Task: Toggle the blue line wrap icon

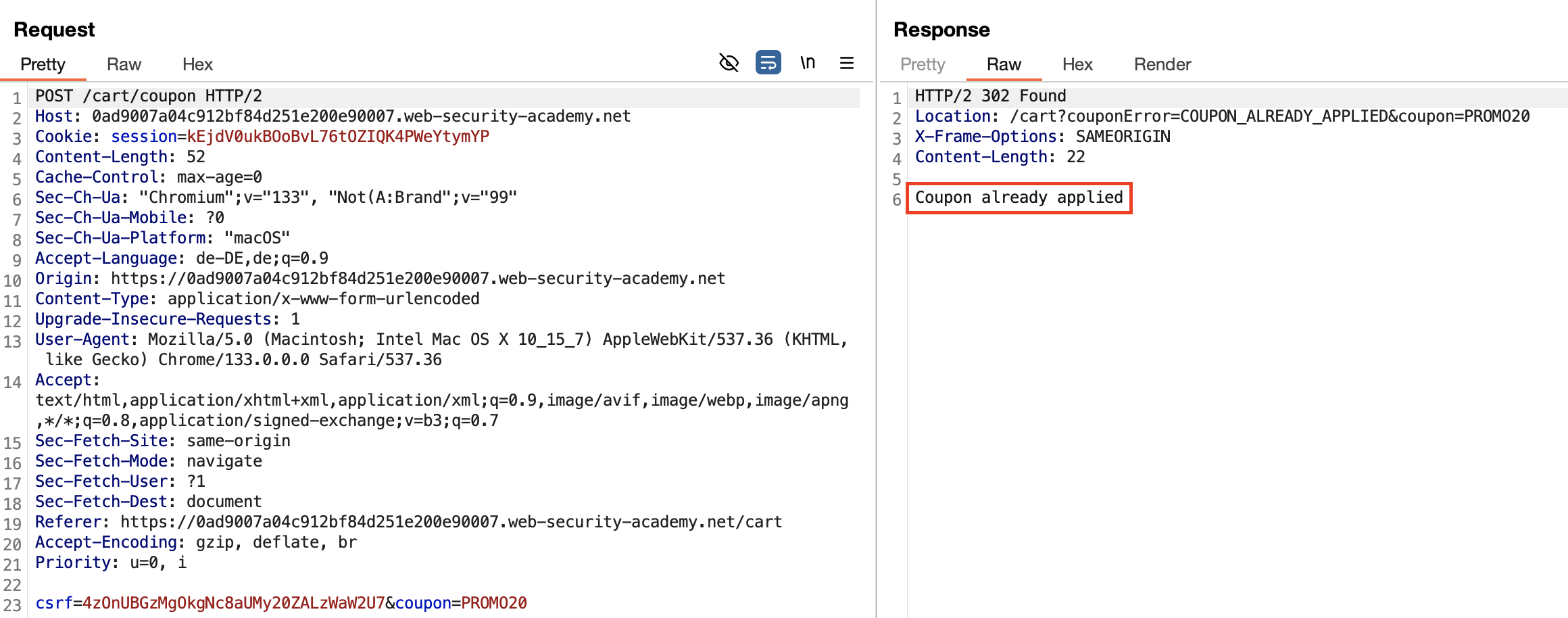Action: click(x=768, y=63)
